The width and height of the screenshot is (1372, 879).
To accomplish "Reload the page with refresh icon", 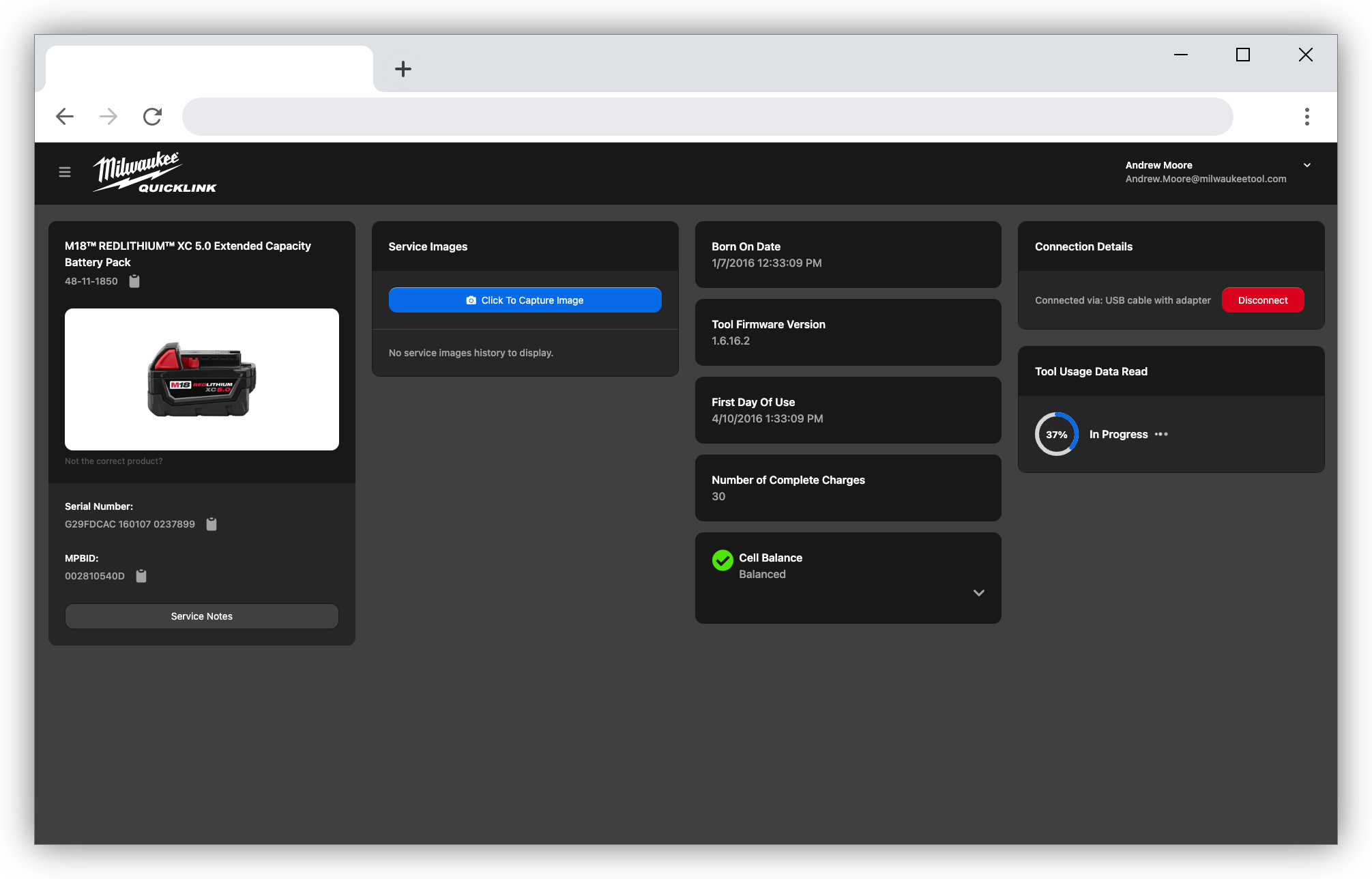I will click(152, 117).
